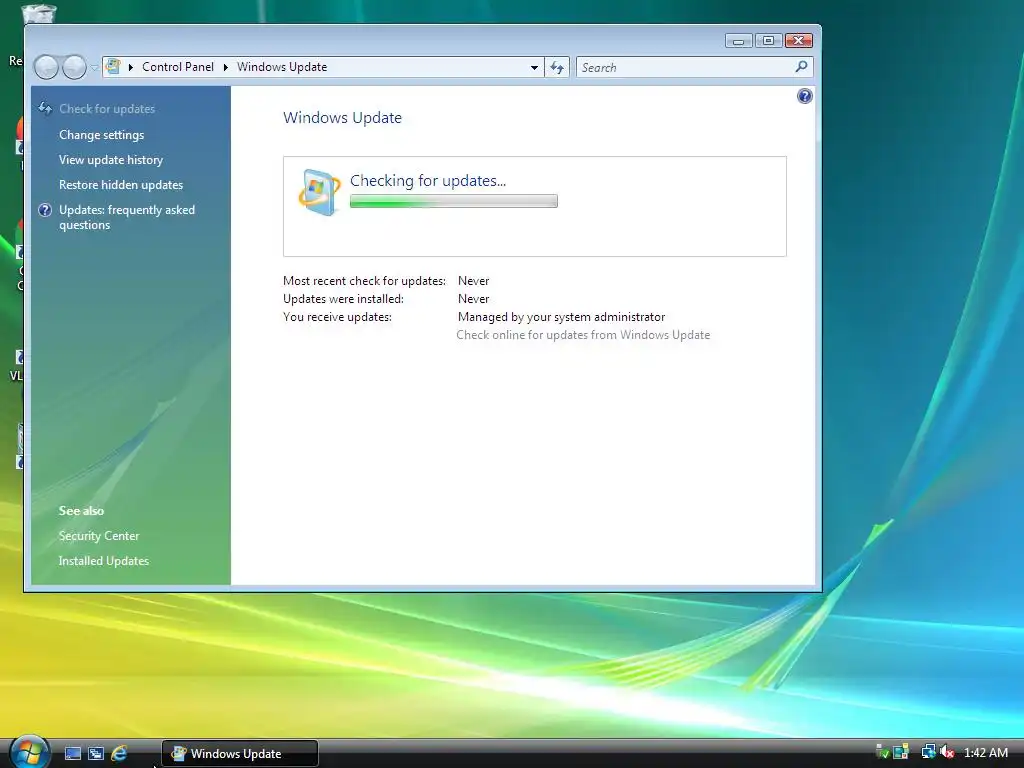
Task: Open the address bar history dropdown
Action: (534, 67)
